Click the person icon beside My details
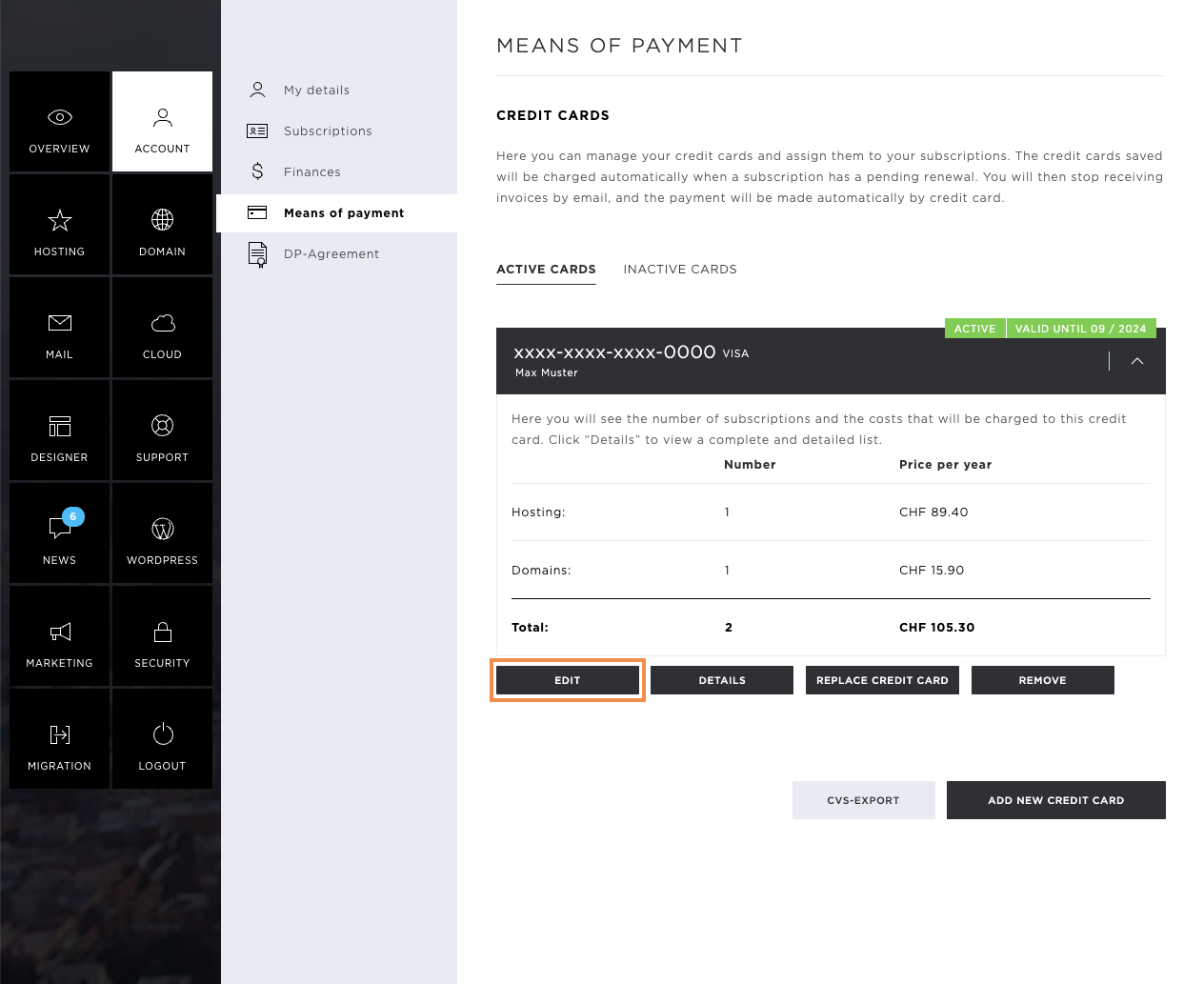 click(x=257, y=90)
